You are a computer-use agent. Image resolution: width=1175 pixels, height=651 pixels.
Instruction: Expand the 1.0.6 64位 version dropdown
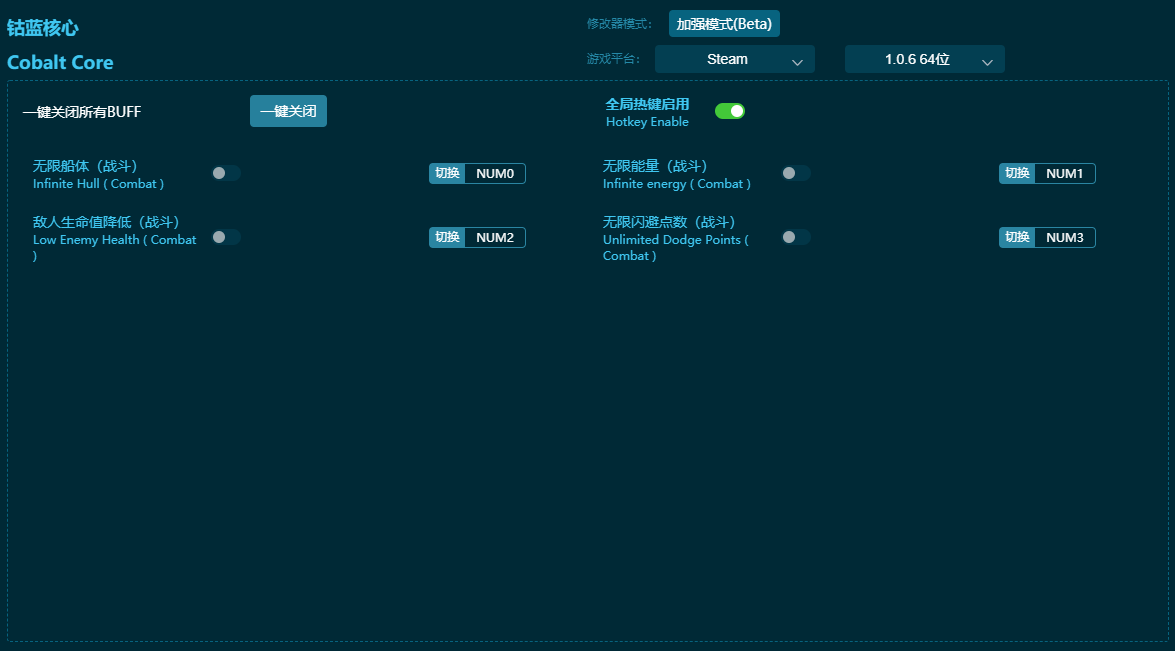click(924, 60)
